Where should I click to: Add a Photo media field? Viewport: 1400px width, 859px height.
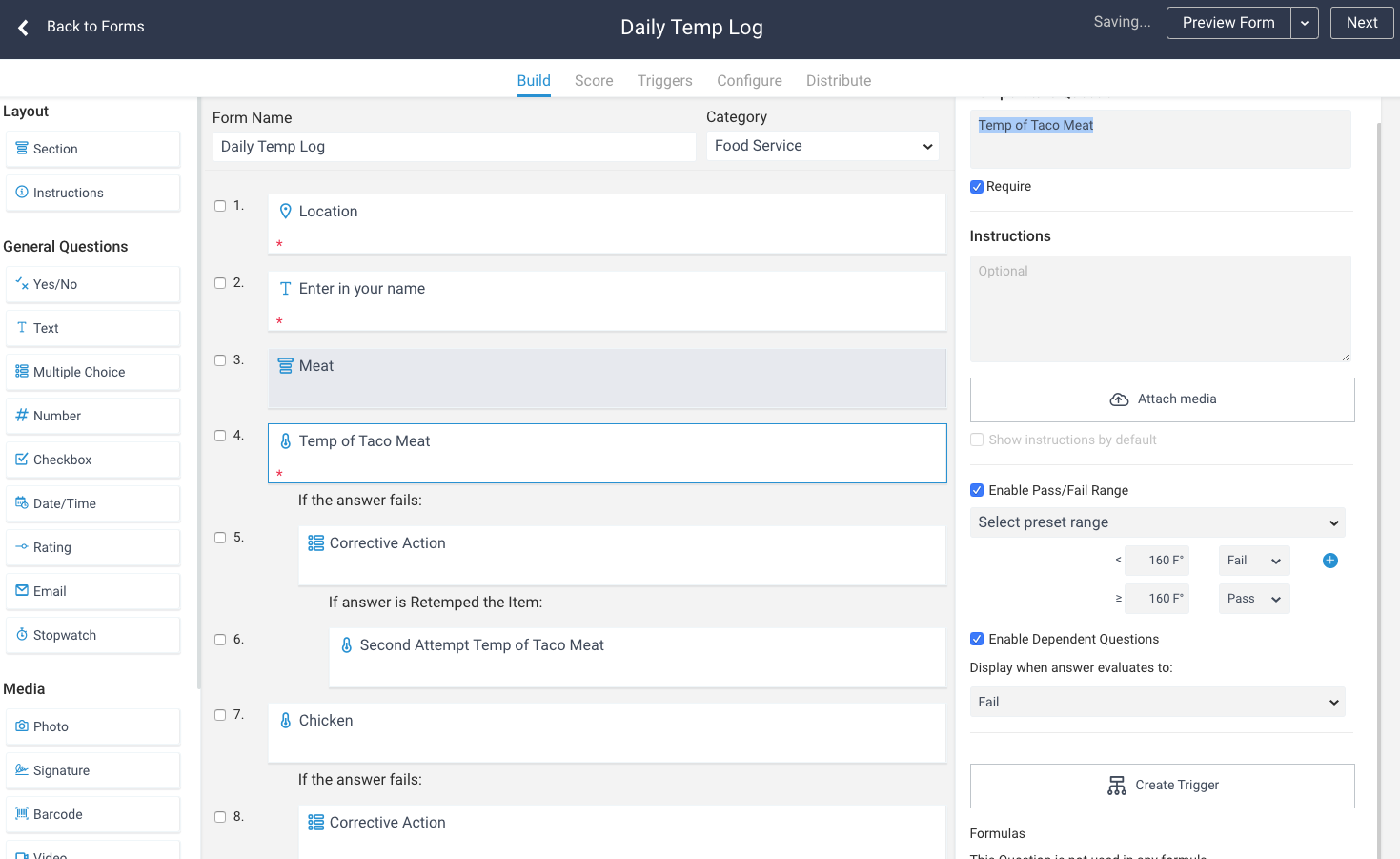(x=92, y=726)
